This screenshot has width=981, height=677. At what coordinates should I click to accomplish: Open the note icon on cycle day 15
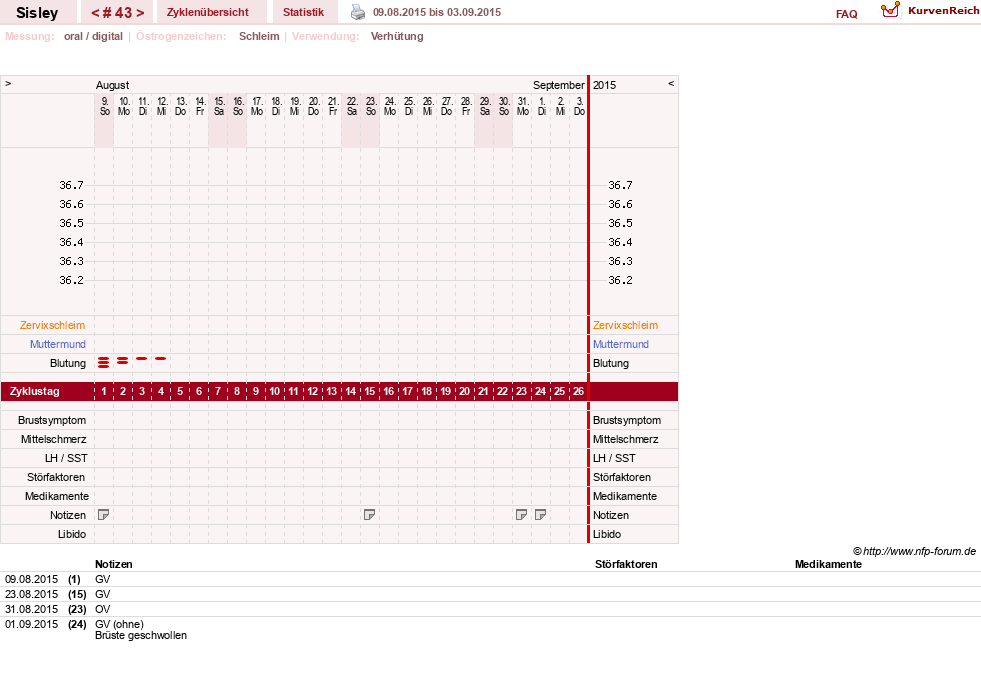[370, 515]
